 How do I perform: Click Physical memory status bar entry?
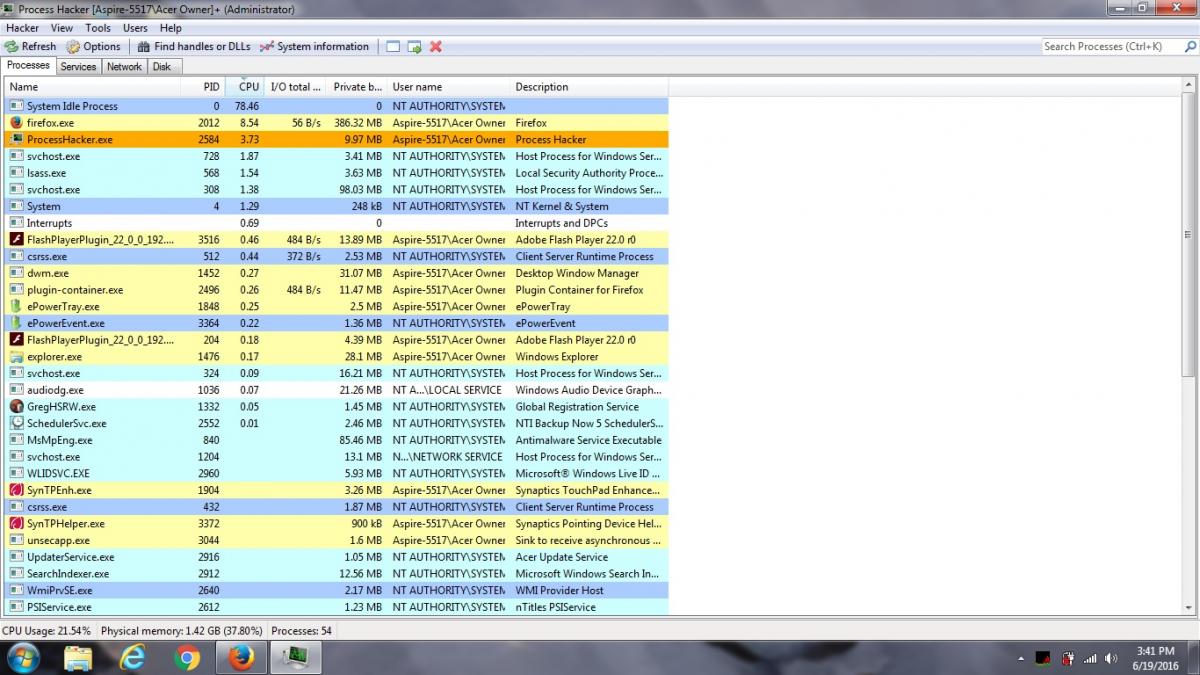click(182, 631)
